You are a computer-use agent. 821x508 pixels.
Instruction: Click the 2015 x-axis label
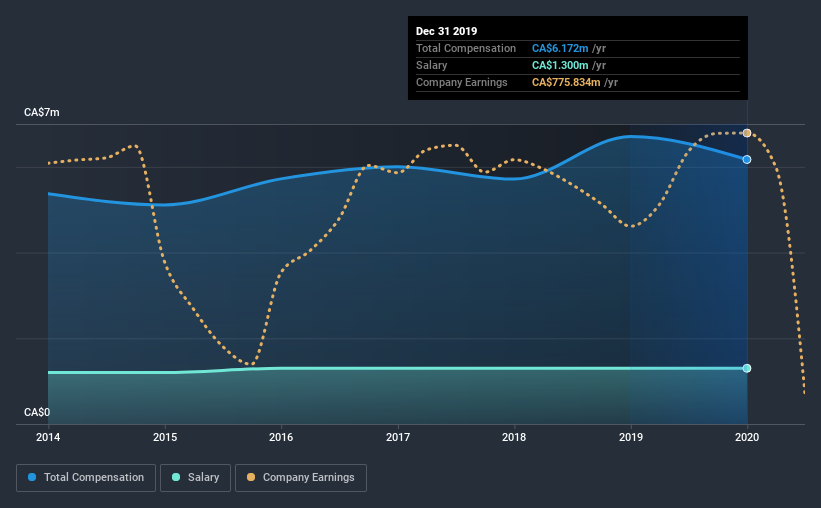click(165, 437)
